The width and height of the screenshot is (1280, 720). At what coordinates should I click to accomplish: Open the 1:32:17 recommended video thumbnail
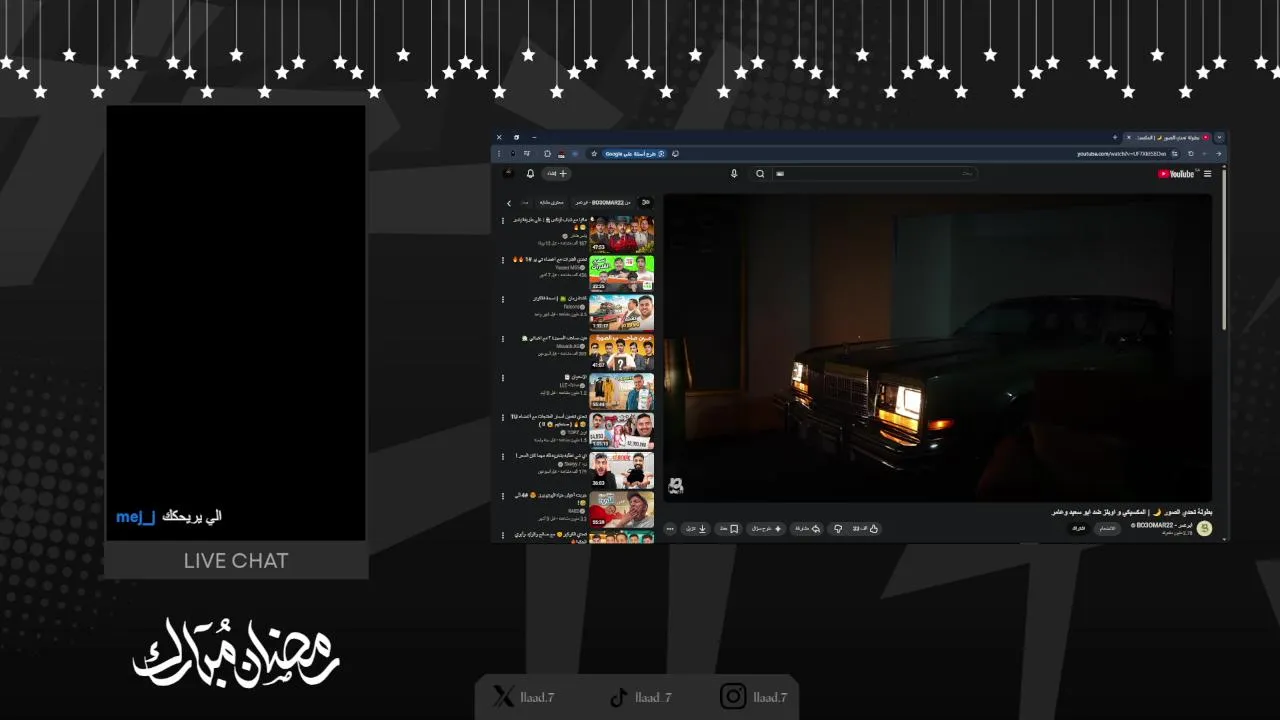(x=622, y=312)
